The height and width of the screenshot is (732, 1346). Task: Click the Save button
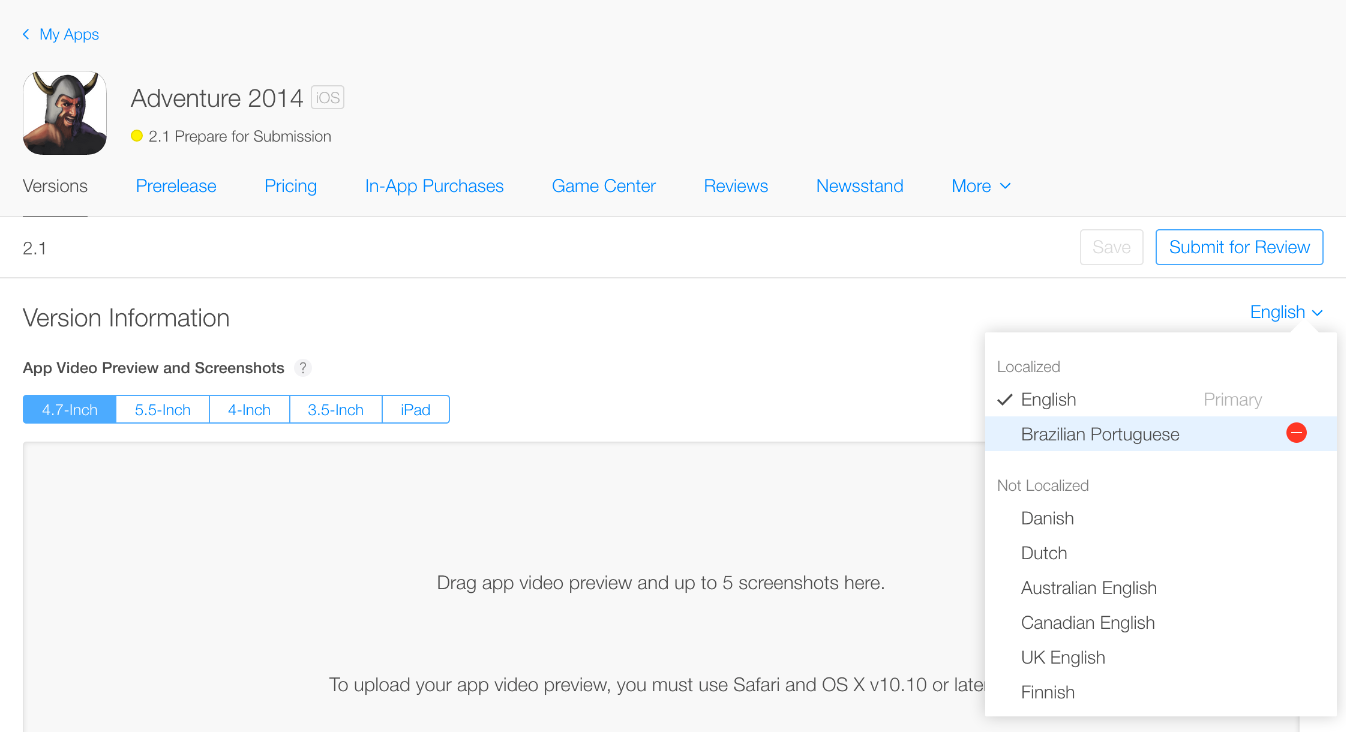coord(1111,247)
